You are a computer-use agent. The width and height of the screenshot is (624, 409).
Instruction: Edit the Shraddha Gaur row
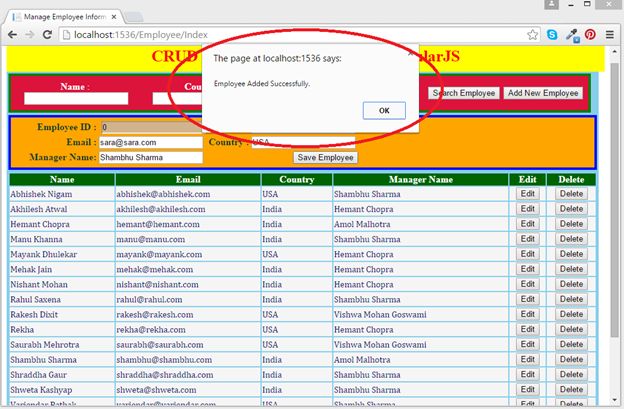(528, 375)
